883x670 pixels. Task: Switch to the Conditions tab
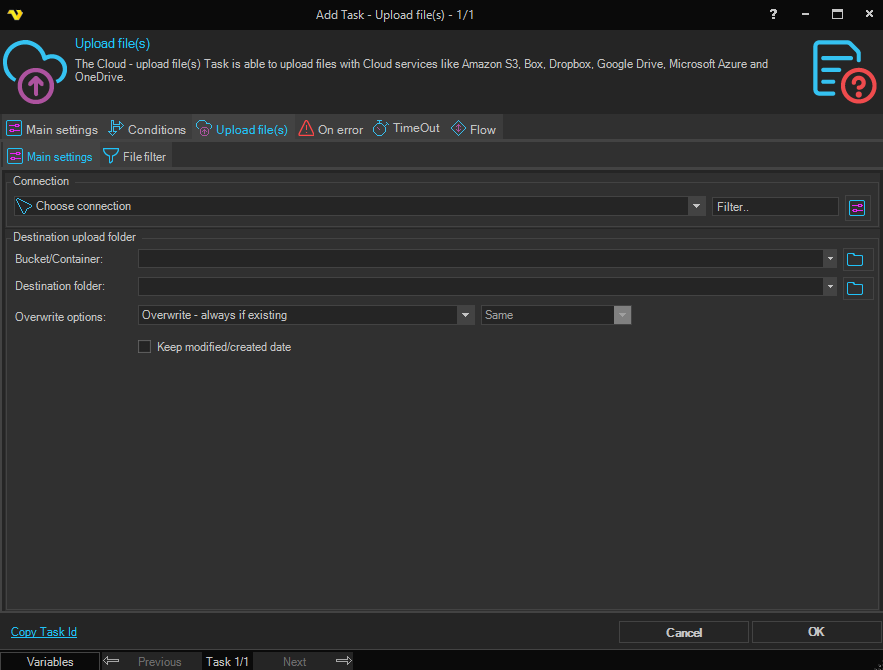coord(147,129)
